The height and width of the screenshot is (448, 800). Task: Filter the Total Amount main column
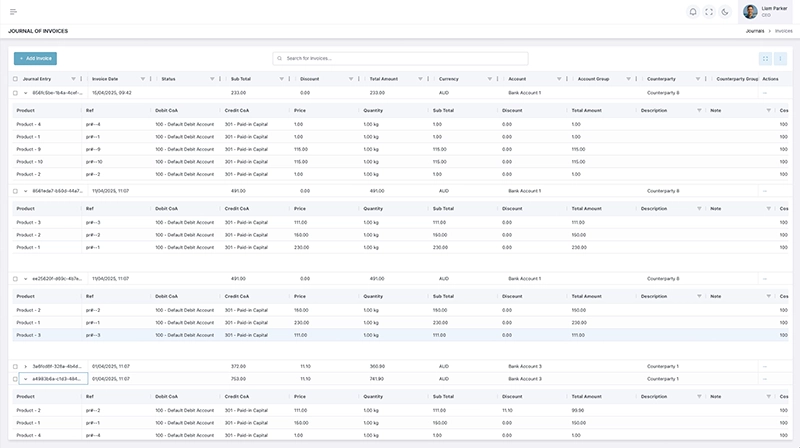(x=420, y=79)
